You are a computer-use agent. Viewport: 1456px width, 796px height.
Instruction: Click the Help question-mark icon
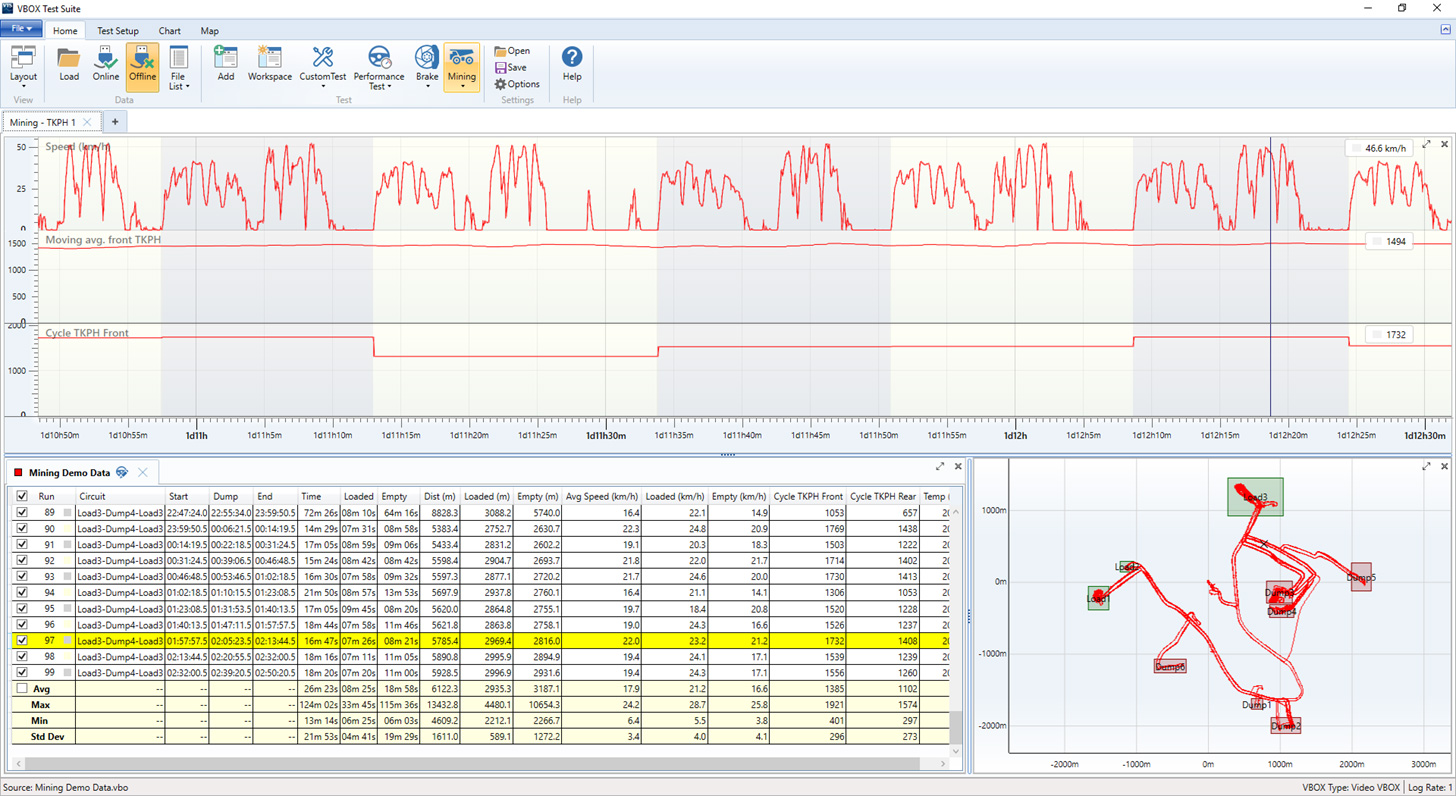pyautogui.click(x=572, y=58)
